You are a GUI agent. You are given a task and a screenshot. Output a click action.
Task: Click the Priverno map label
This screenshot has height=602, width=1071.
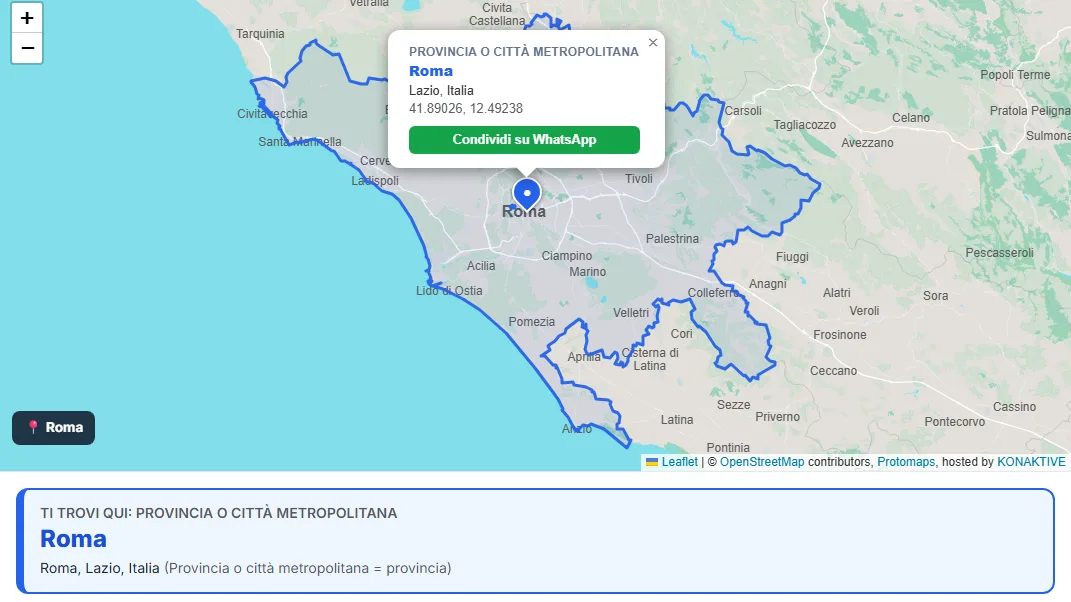[x=777, y=417]
